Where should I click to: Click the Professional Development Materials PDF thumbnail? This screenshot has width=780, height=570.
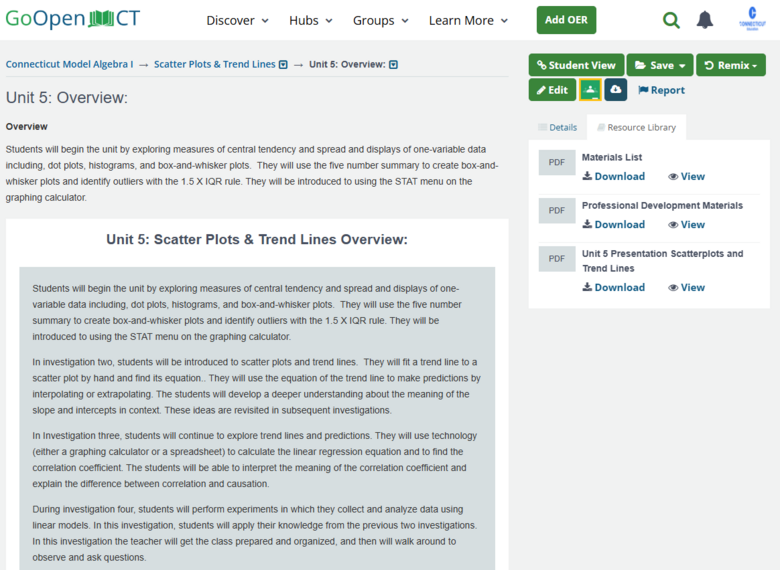pos(557,211)
